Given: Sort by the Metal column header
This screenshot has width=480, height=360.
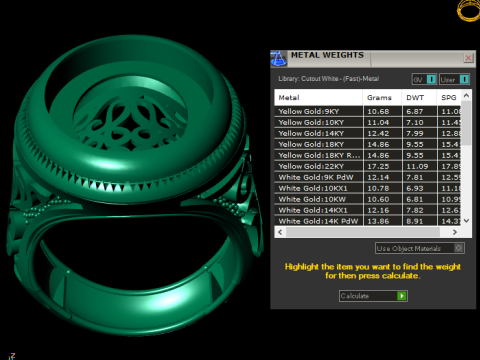Looking at the screenshot, I should pyautogui.click(x=318, y=98).
